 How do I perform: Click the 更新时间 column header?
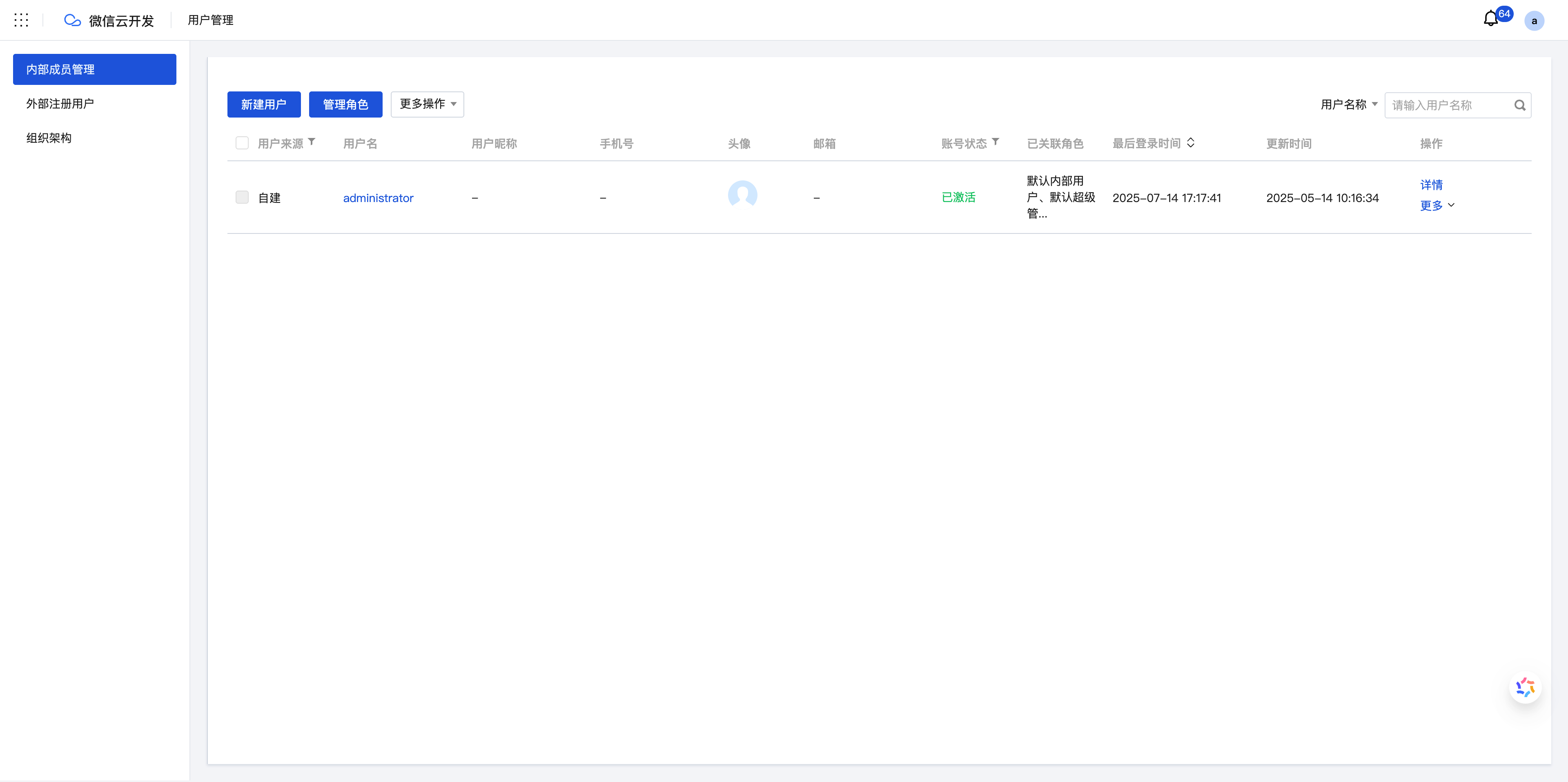coord(1289,144)
